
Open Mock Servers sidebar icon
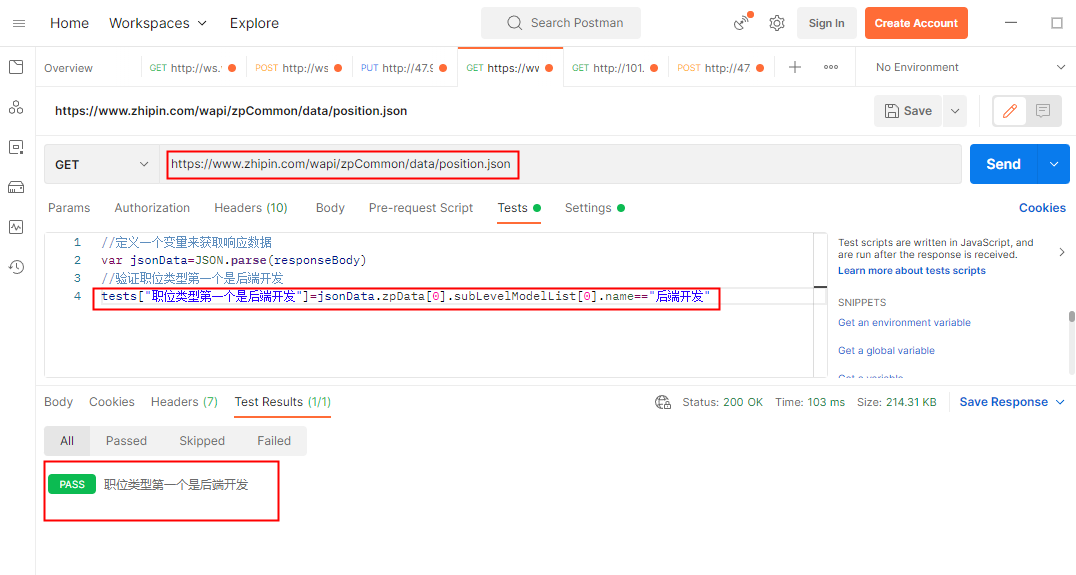[x=16, y=187]
